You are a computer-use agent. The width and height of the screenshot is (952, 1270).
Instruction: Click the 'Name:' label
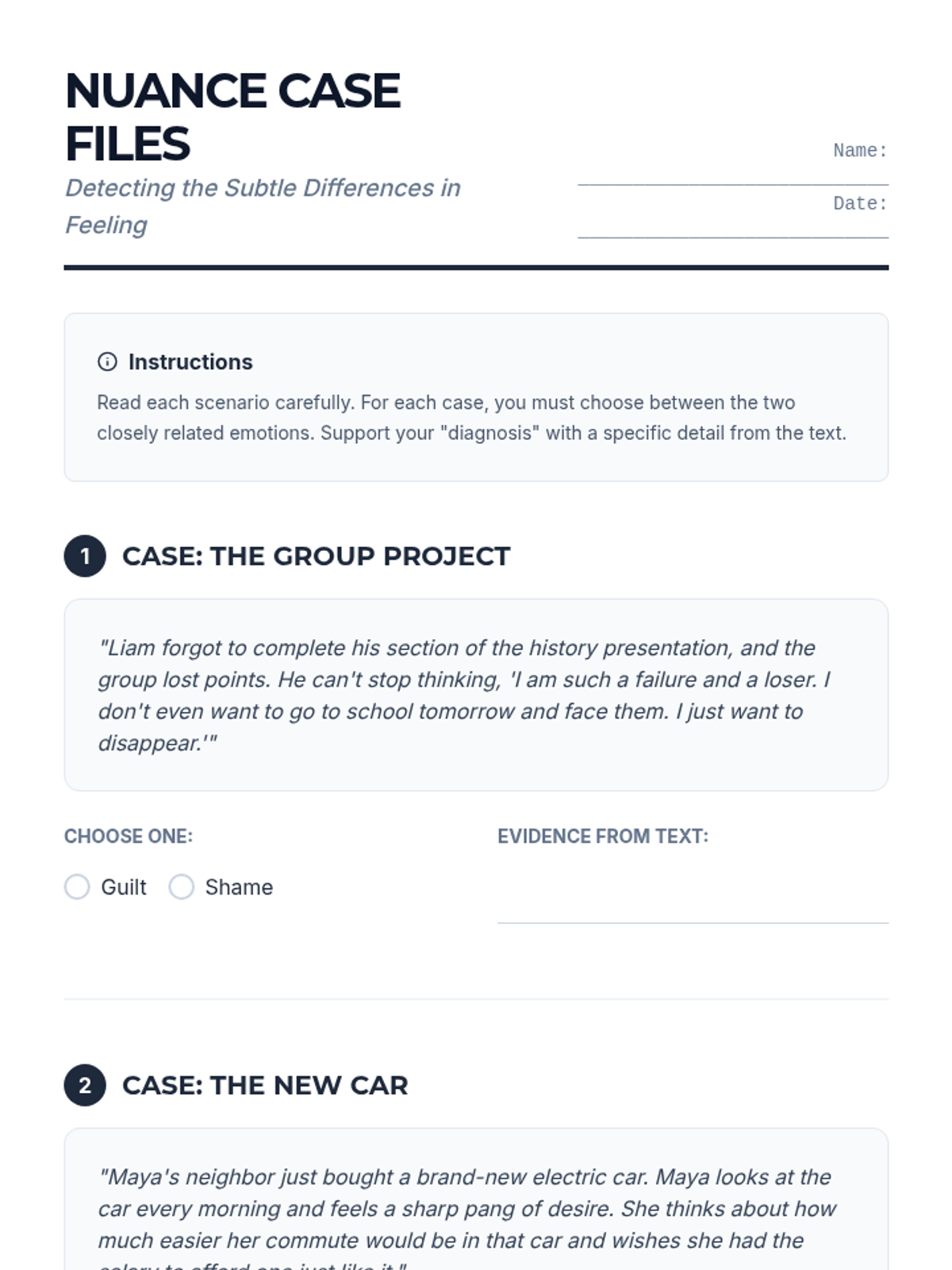point(860,151)
